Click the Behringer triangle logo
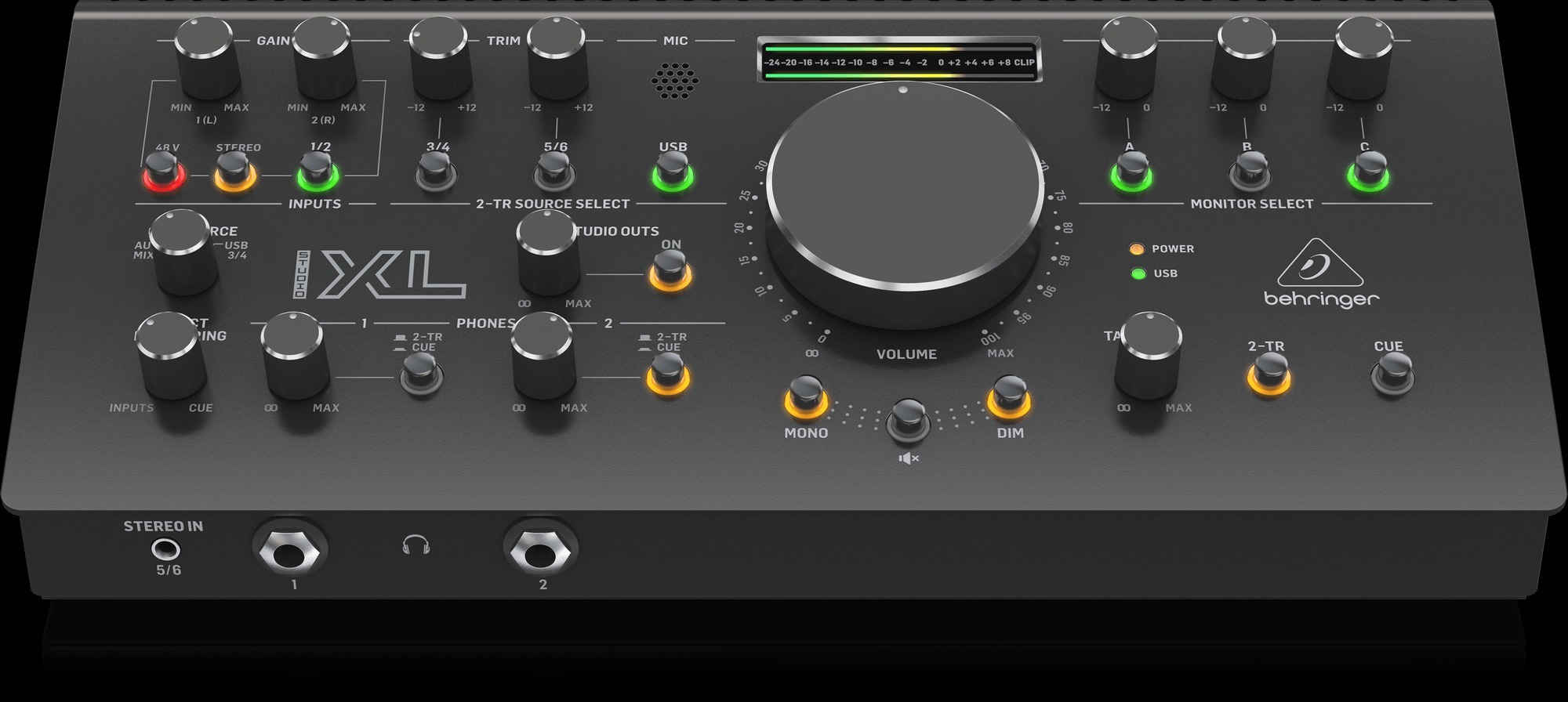 (x=1320, y=263)
